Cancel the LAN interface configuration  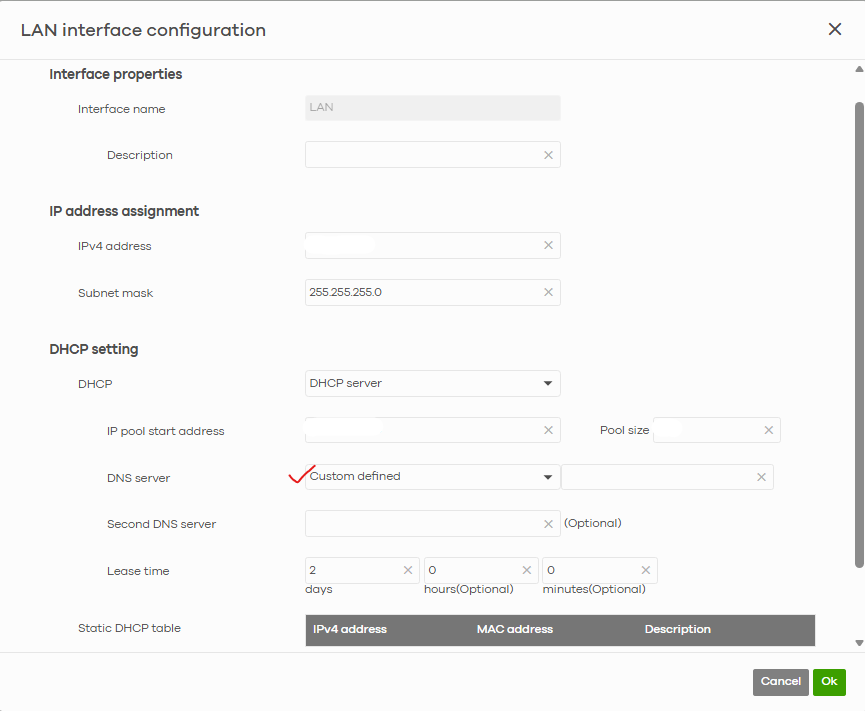click(x=780, y=682)
